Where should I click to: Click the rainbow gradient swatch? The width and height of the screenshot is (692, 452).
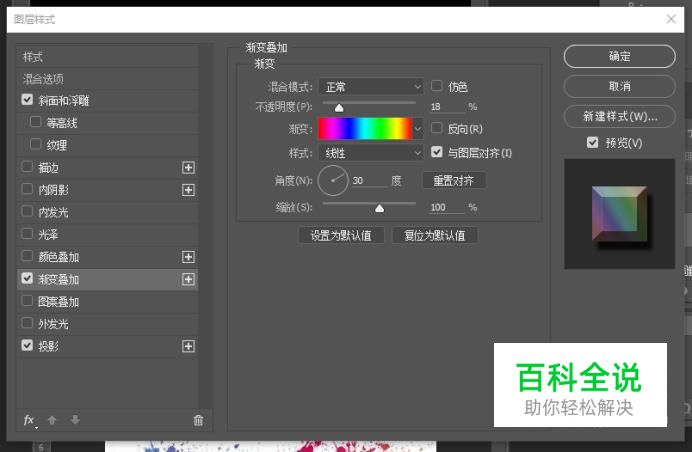pos(365,129)
